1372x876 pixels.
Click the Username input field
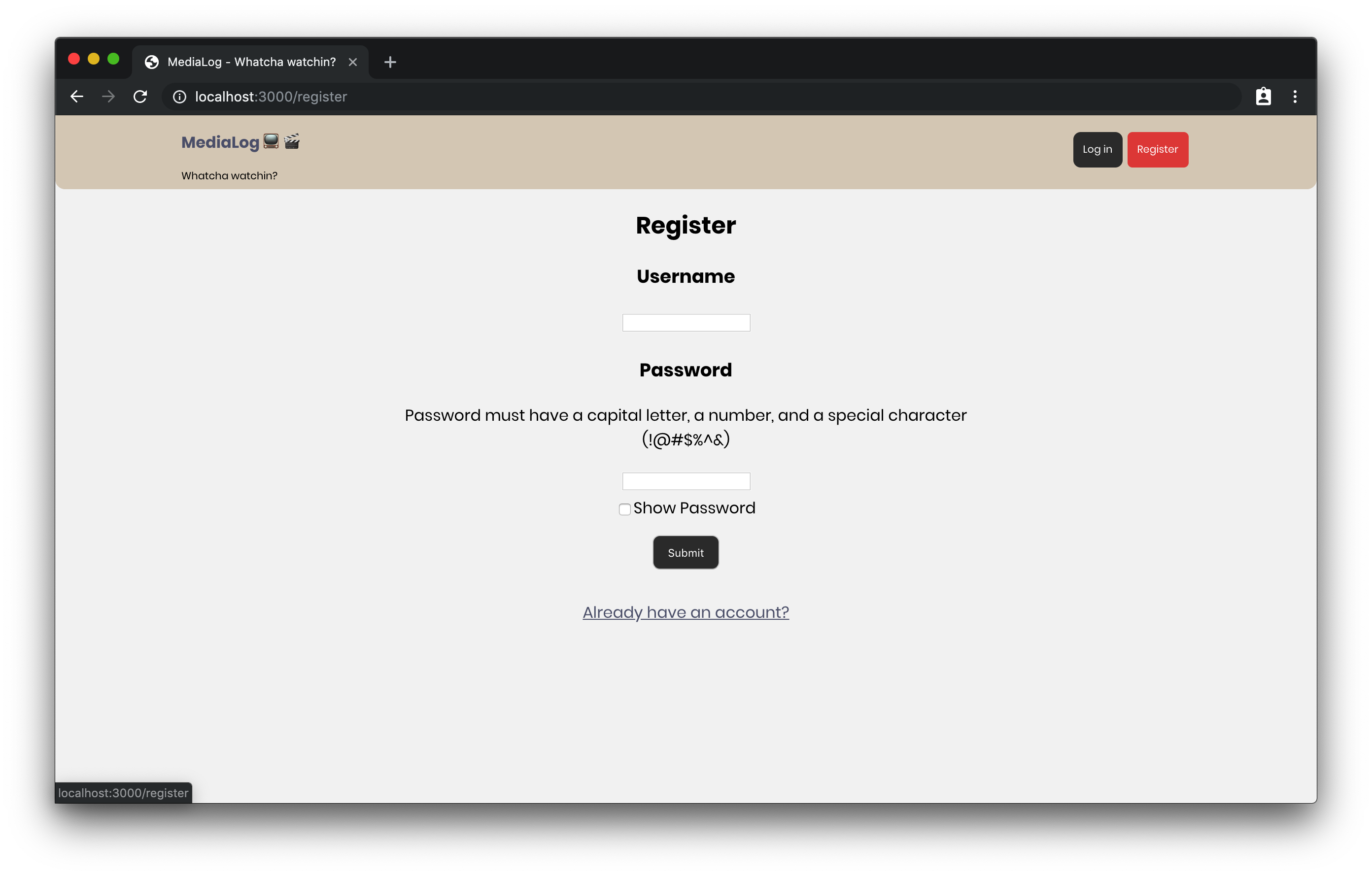coord(685,321)
